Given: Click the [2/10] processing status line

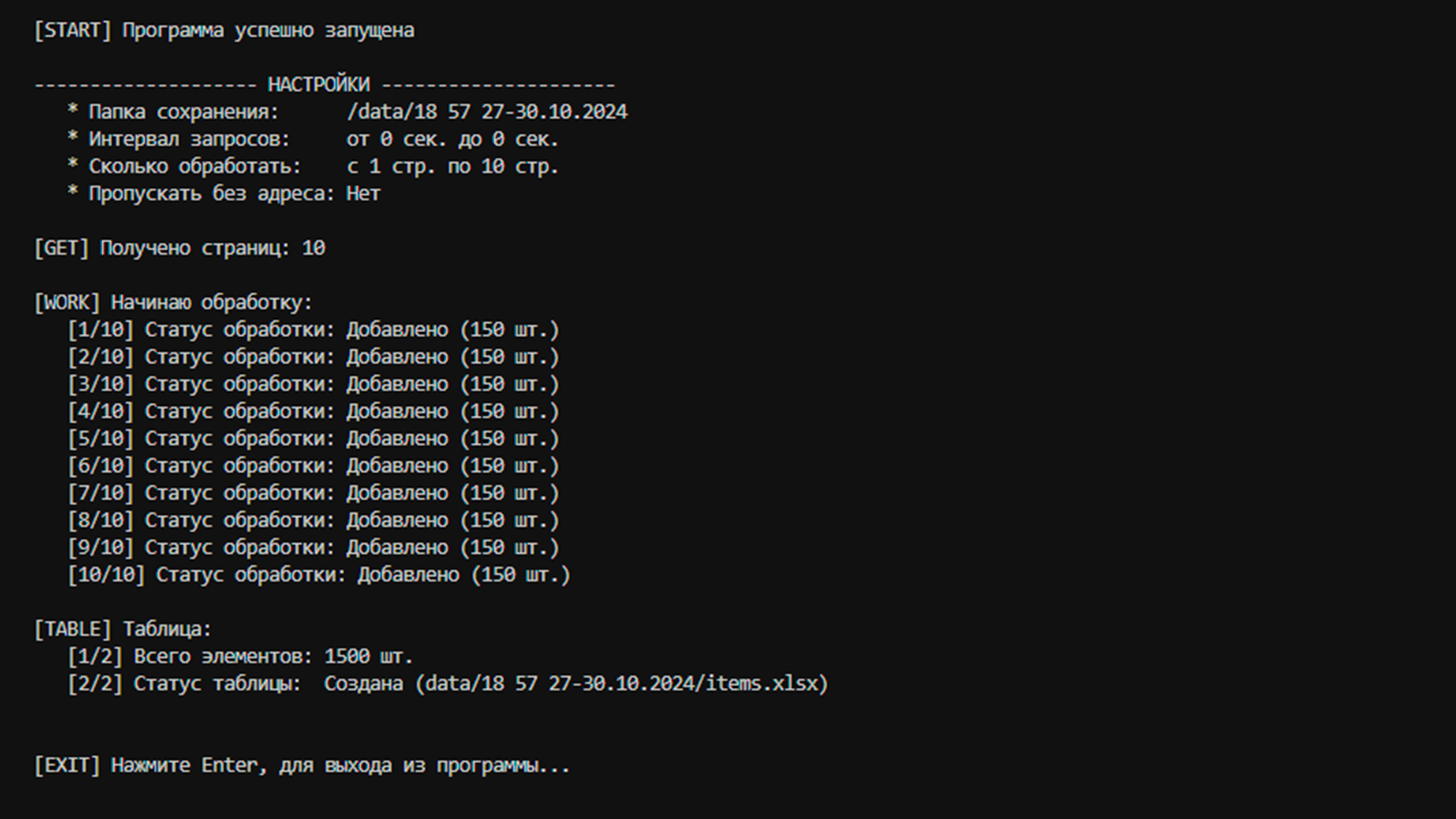Looking at the screenshot, I should point(313,357).
